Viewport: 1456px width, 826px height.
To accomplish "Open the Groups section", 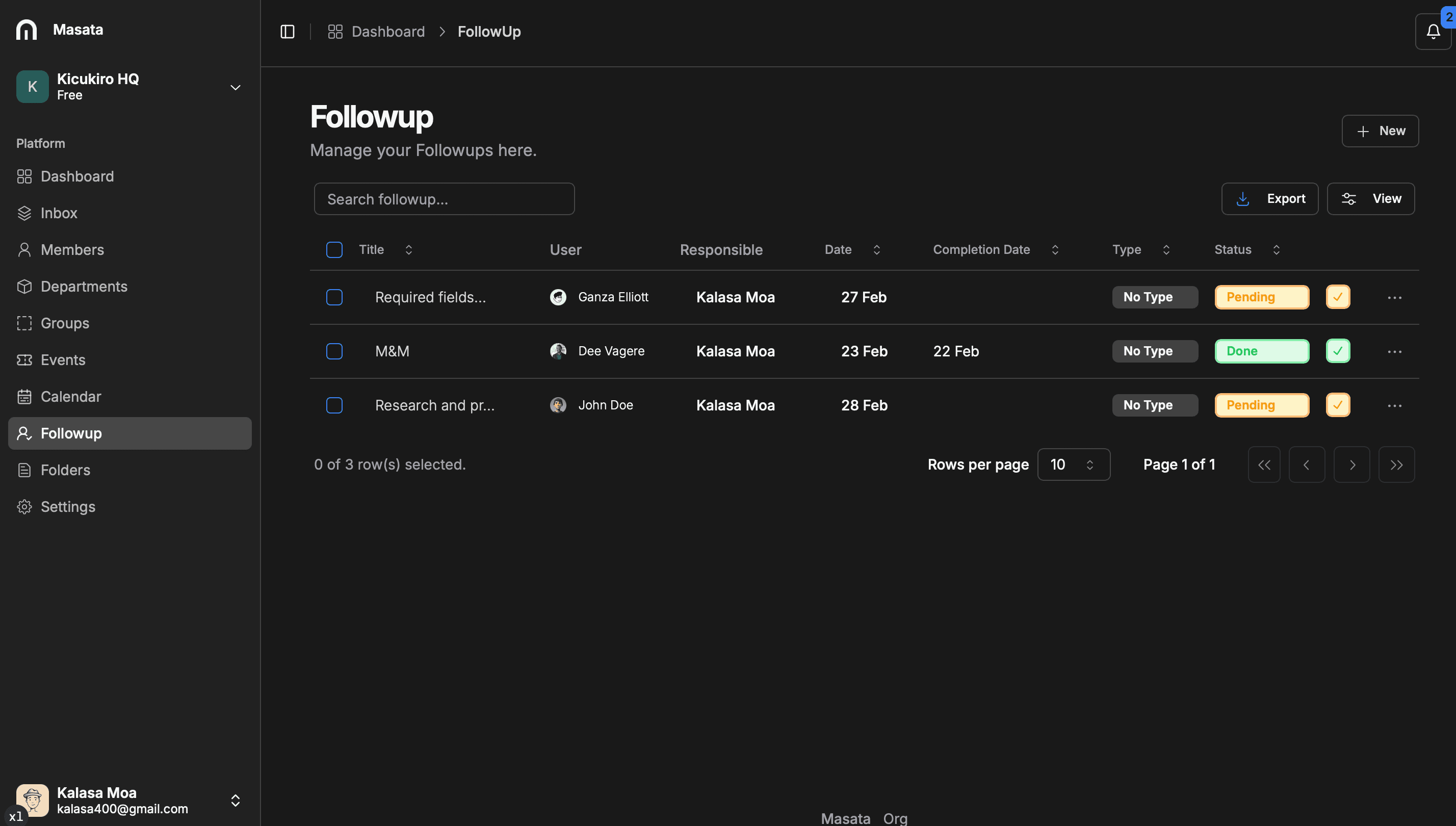I will click(x=64, y=323).
